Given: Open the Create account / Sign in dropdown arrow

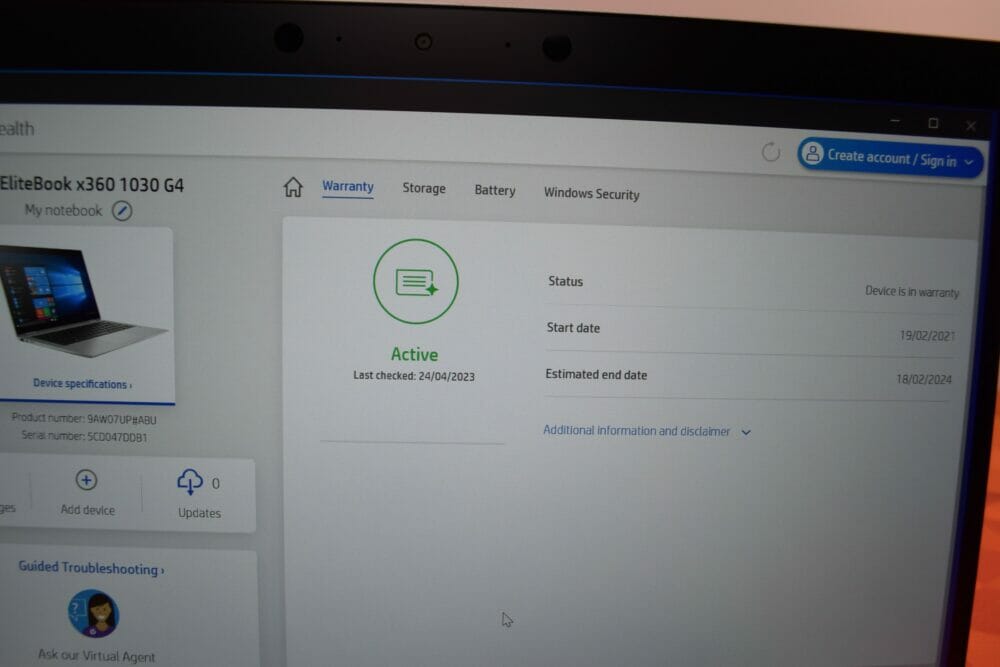Looking at the screenshot, I should [969, 162].
